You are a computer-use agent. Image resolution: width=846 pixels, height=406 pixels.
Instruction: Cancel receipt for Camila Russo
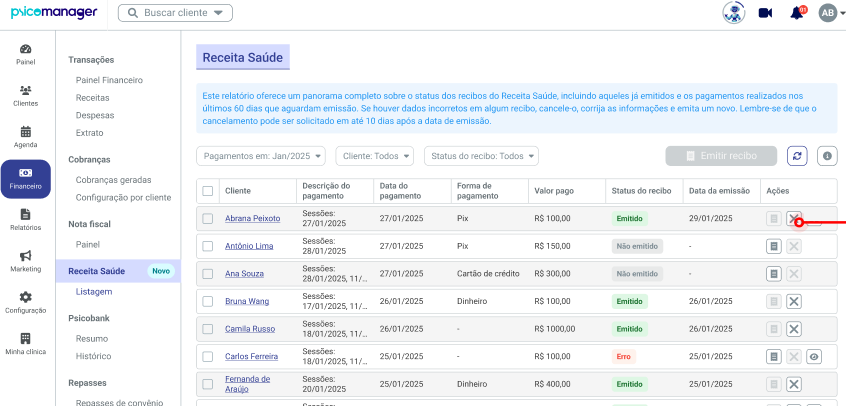(x=793, y=329)
